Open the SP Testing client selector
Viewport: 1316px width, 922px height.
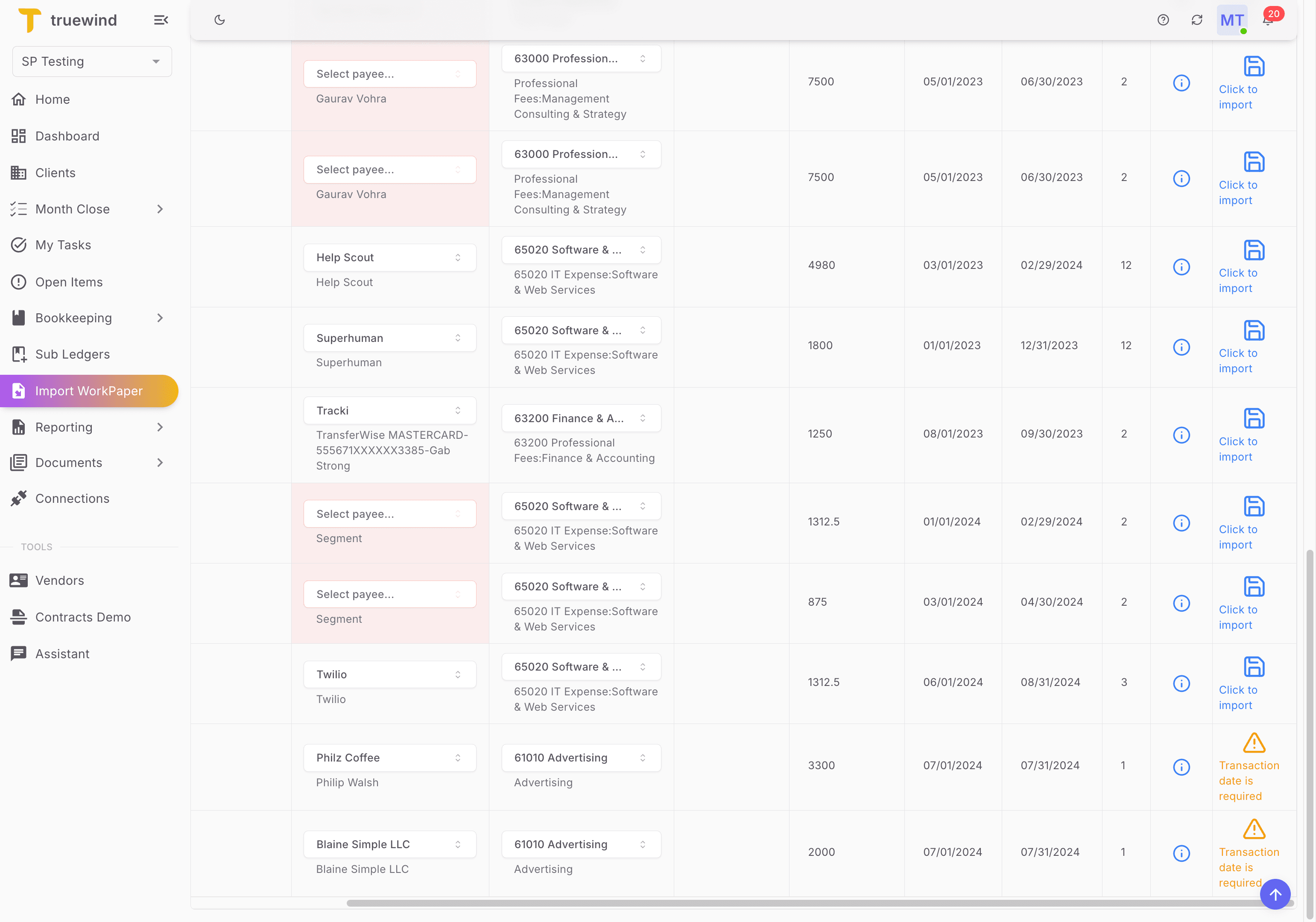(91, 61)
